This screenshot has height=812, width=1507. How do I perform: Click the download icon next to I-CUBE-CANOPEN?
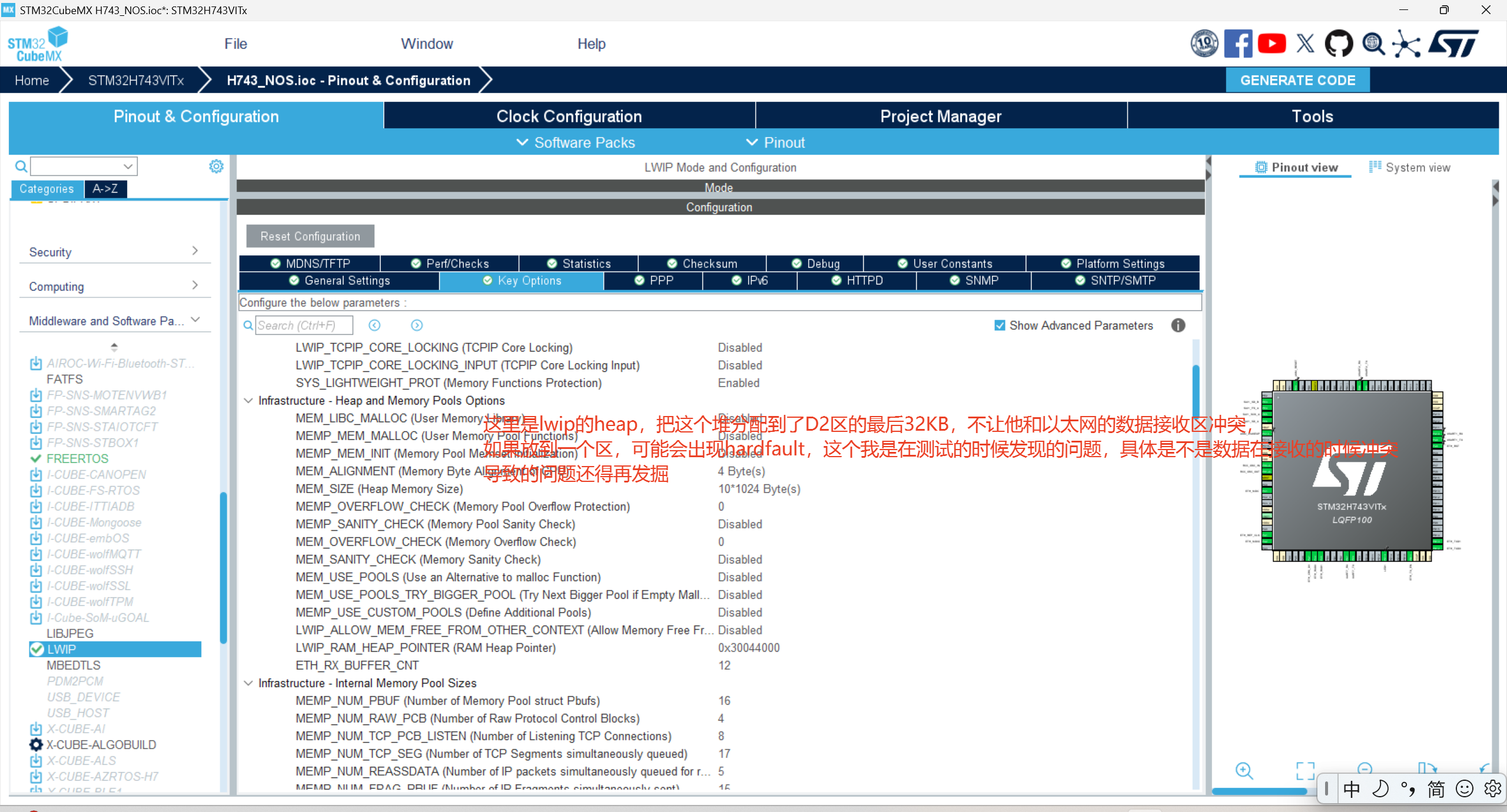tap(36, 474)
